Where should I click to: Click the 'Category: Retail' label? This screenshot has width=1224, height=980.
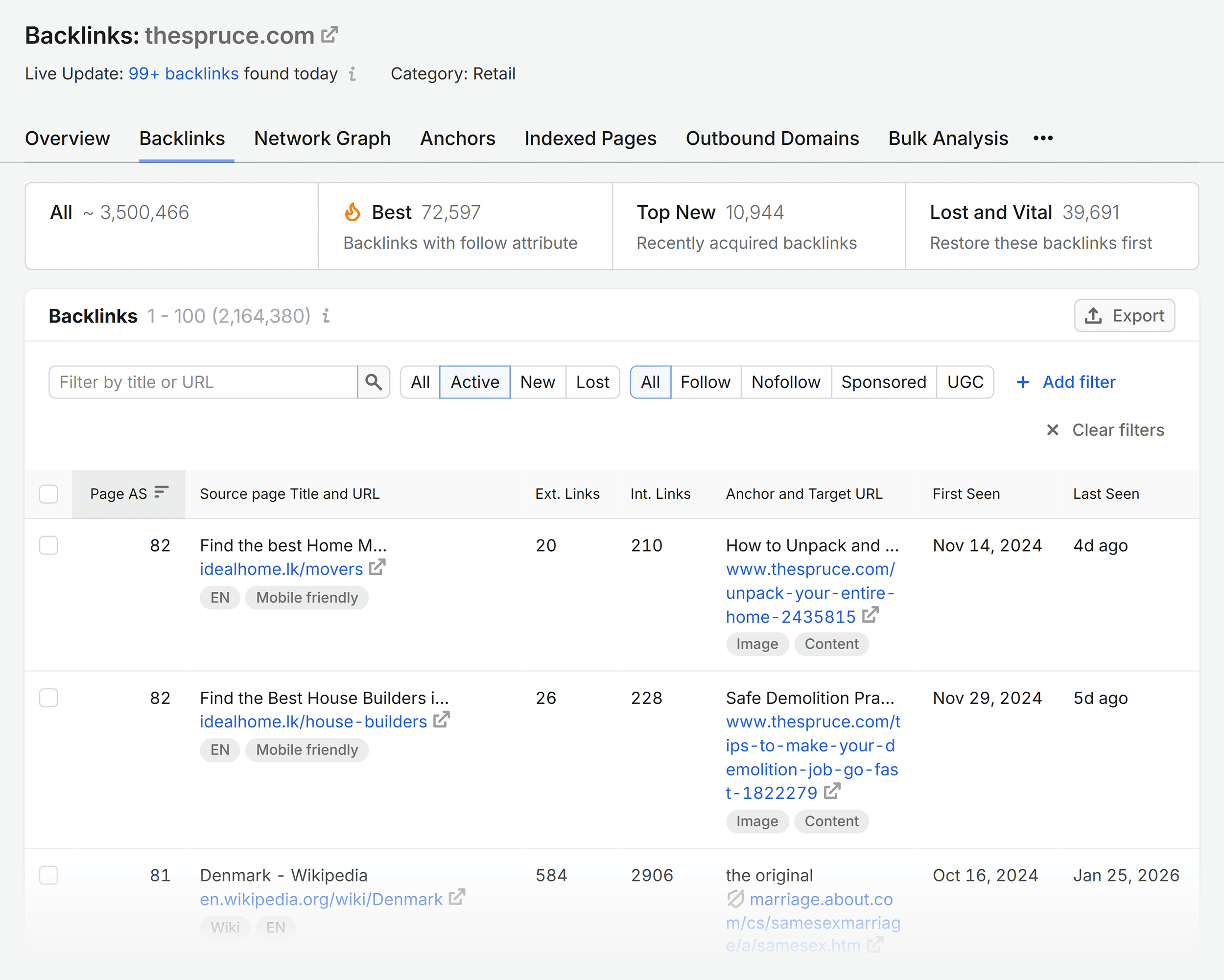[x=453, y=74]
